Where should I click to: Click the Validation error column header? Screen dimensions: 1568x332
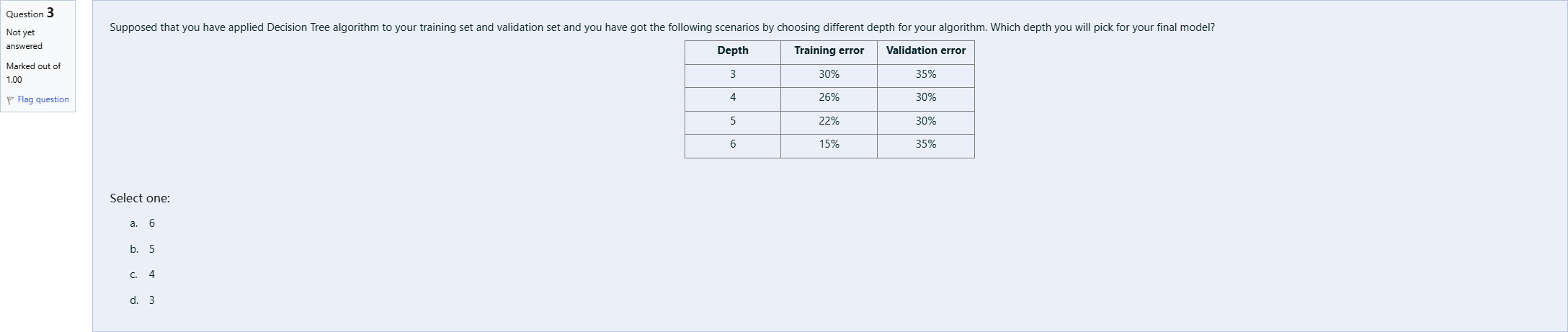click(x=925, y=50)
